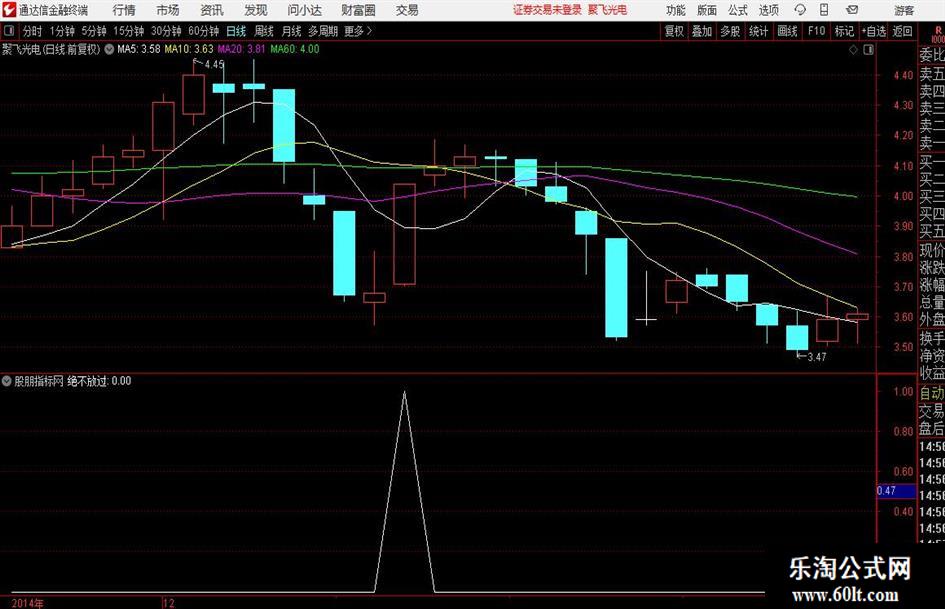
Task: Click the blue 0.47 axis marker
Action: coord(896,491)
